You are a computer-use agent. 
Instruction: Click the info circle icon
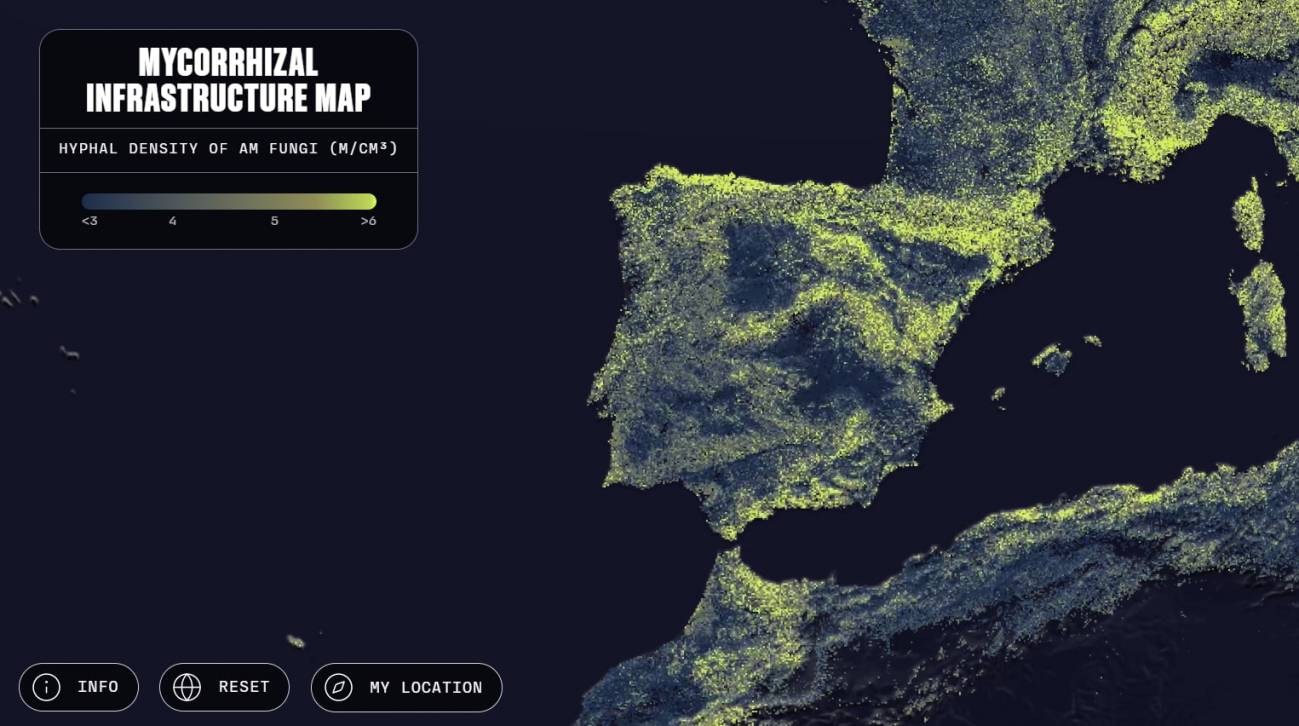(47, 687)
